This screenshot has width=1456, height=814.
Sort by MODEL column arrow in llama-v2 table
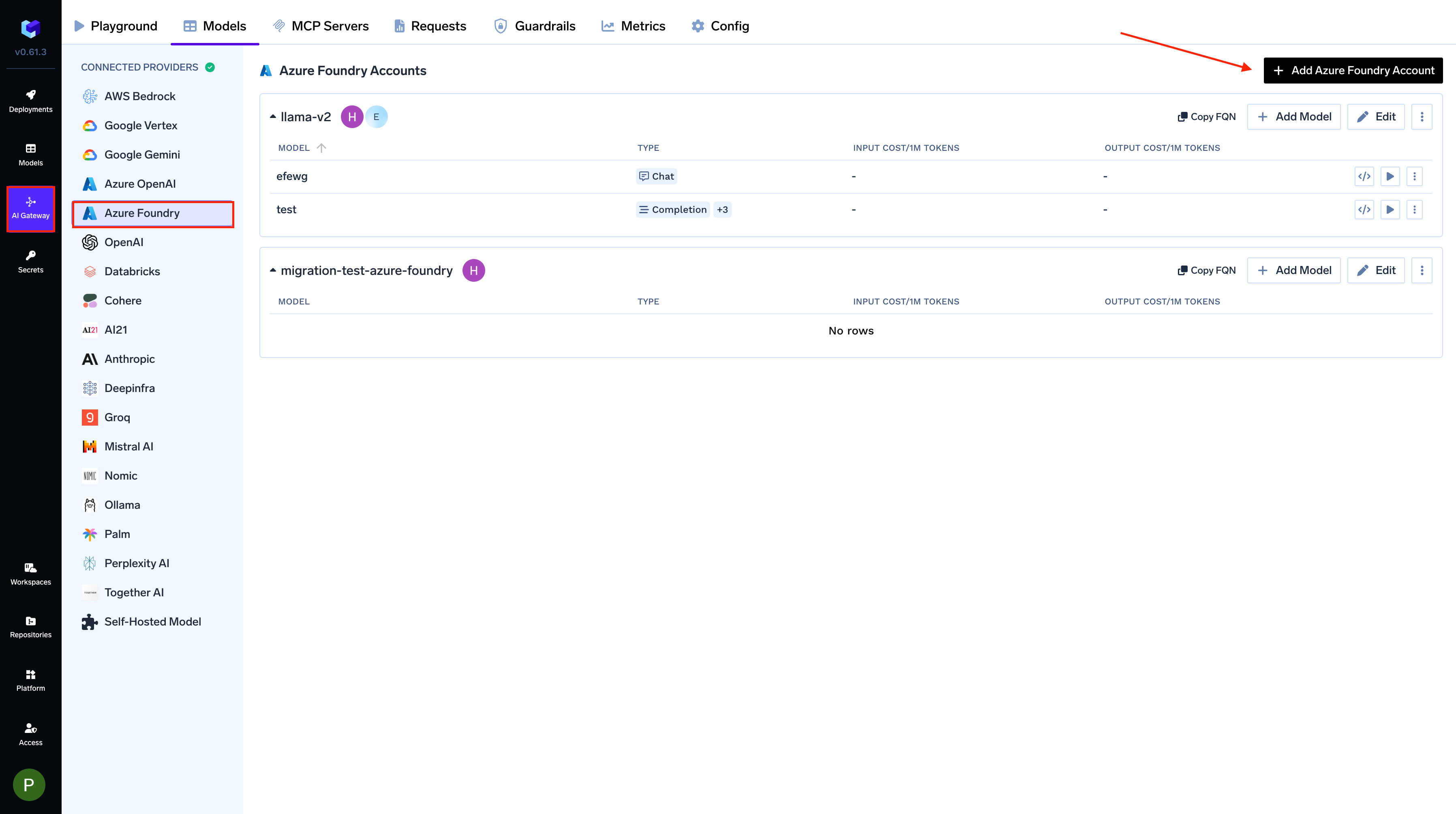(x=321, y=148)
